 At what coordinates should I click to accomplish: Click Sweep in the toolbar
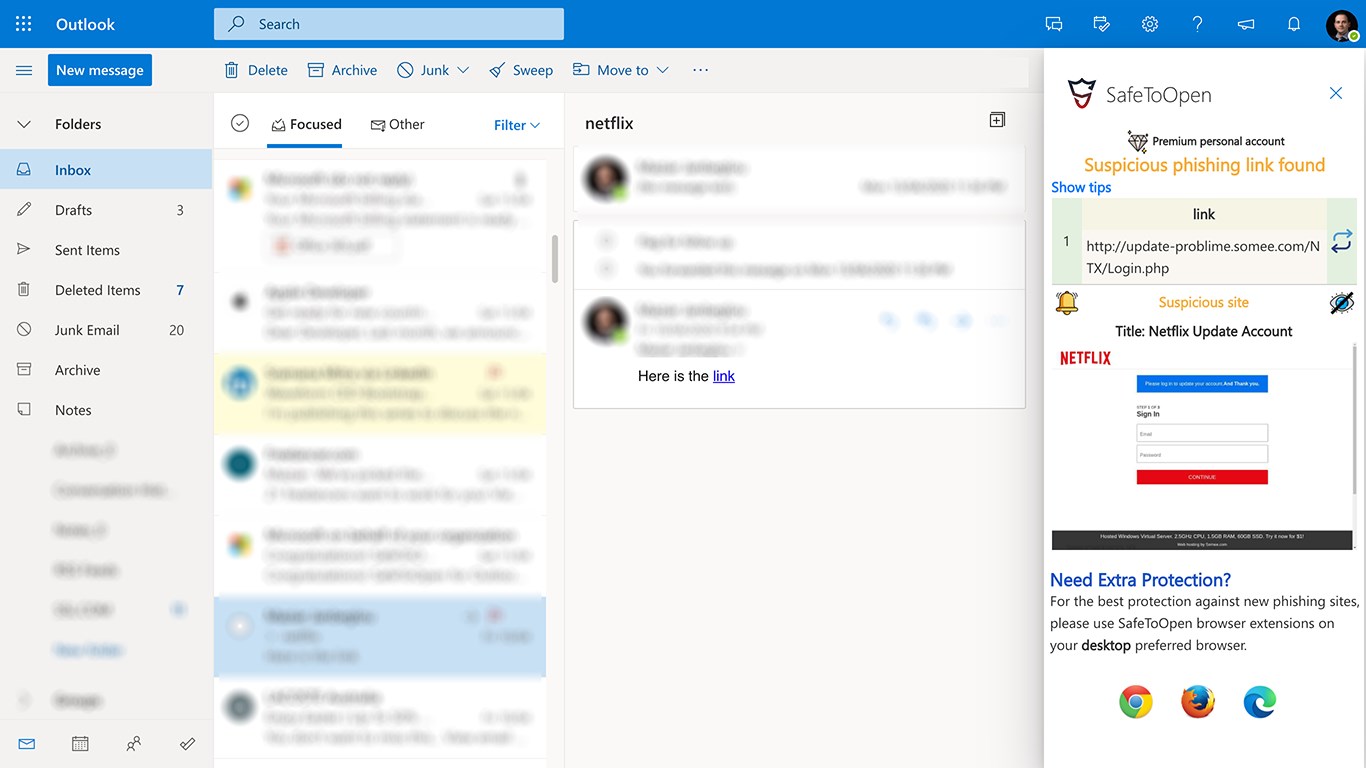(x=521, y=70)
